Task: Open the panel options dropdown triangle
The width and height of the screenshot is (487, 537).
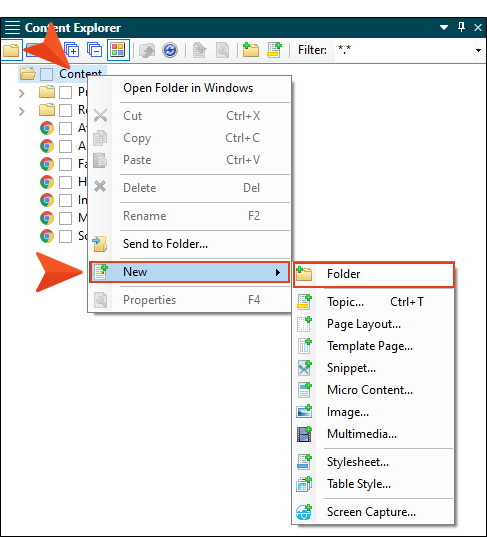Action: (x=444, y=27)
